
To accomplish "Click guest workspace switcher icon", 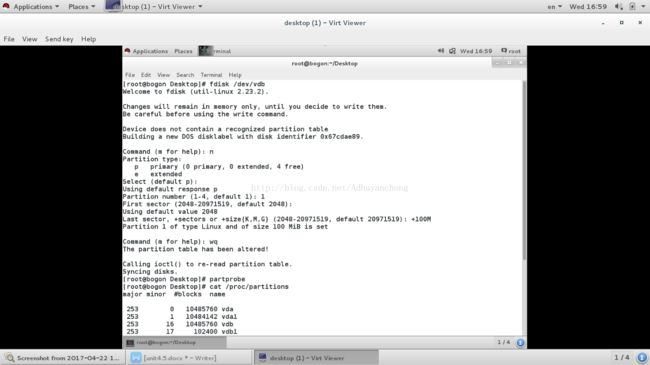I will (x=520, y=343).
